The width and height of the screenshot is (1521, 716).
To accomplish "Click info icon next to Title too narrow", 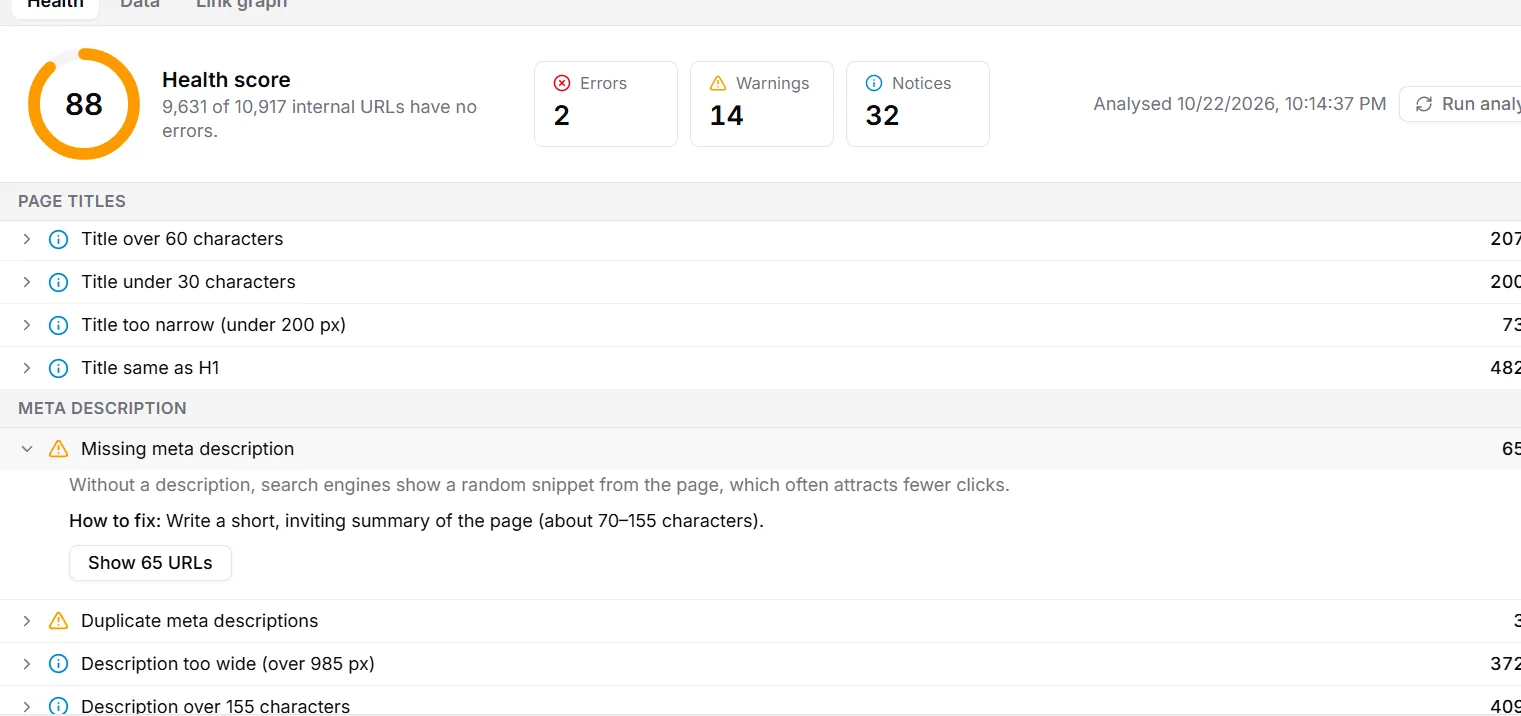I will pos(58,325).
